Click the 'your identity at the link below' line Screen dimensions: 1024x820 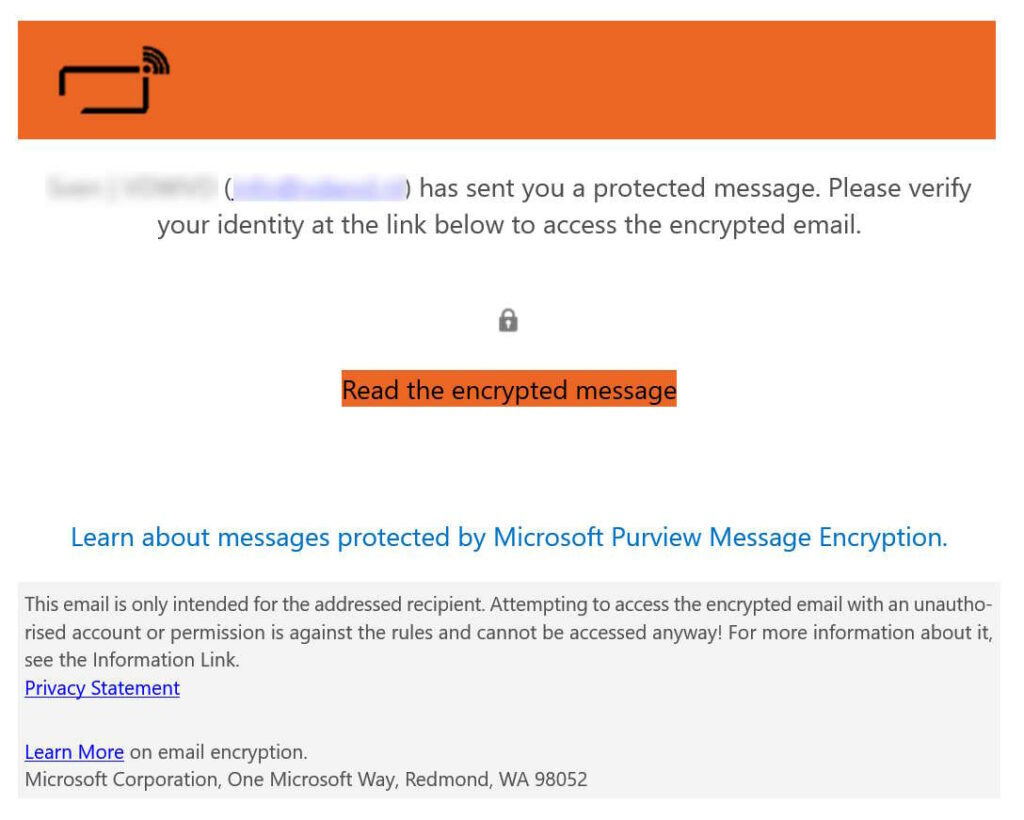509,225
